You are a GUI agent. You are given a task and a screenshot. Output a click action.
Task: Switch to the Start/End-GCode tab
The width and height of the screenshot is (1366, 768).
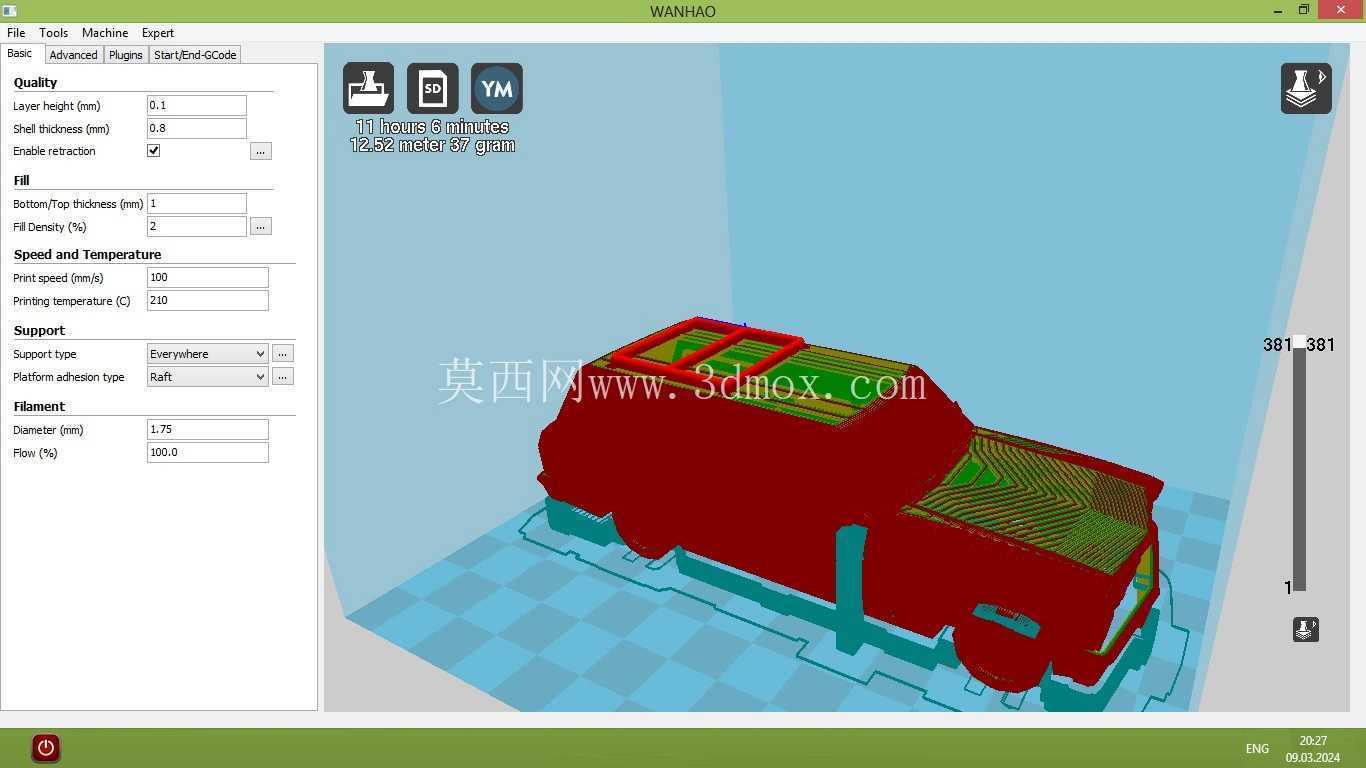tap(195, 55)
